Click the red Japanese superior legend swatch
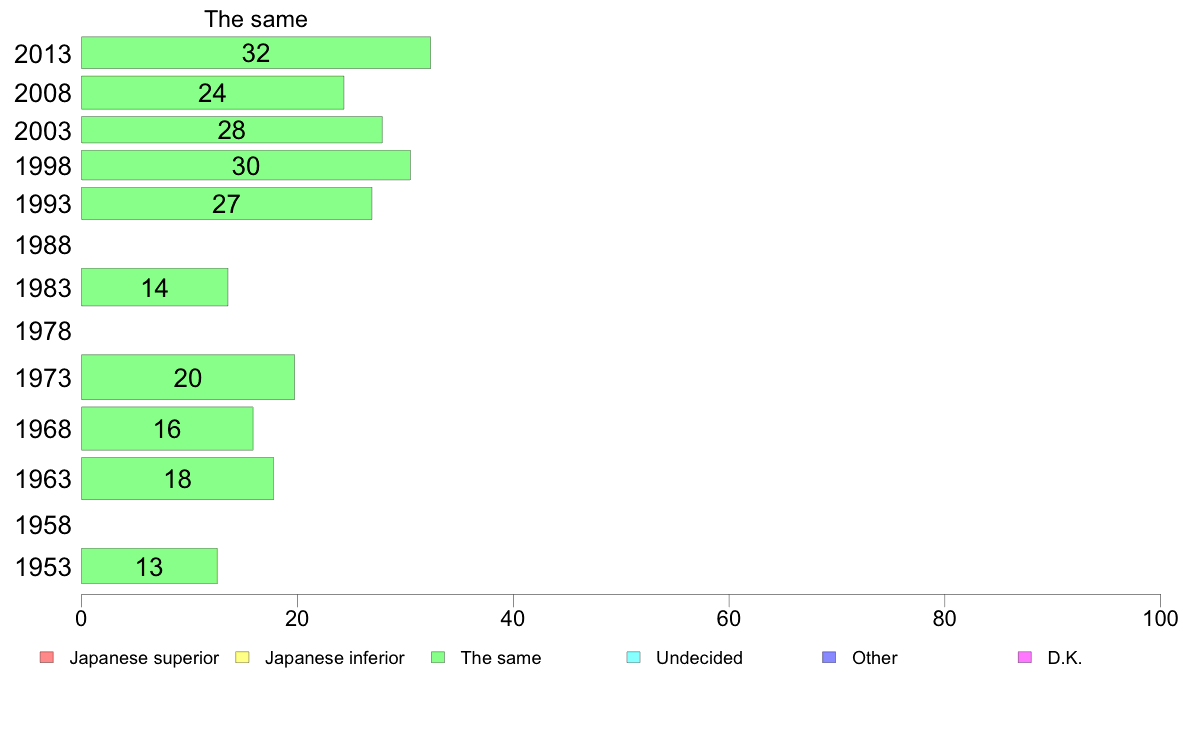1188x736 pixels. pyautogui.click(x=47, y=657)
